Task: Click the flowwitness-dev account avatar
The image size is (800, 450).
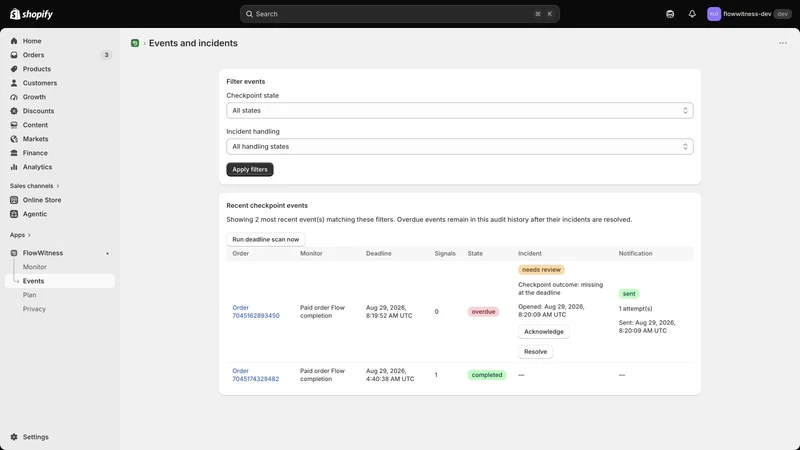Action: [x=714, y=14]
